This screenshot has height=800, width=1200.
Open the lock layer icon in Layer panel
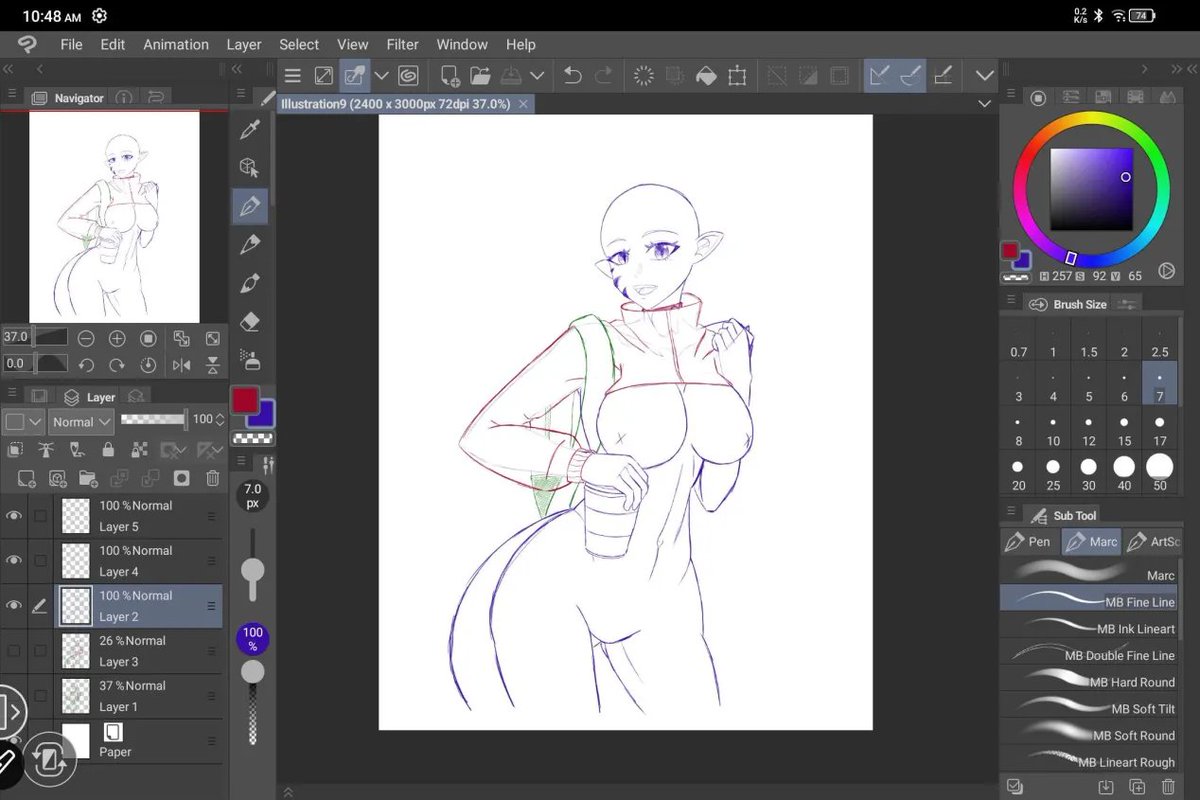108,450
